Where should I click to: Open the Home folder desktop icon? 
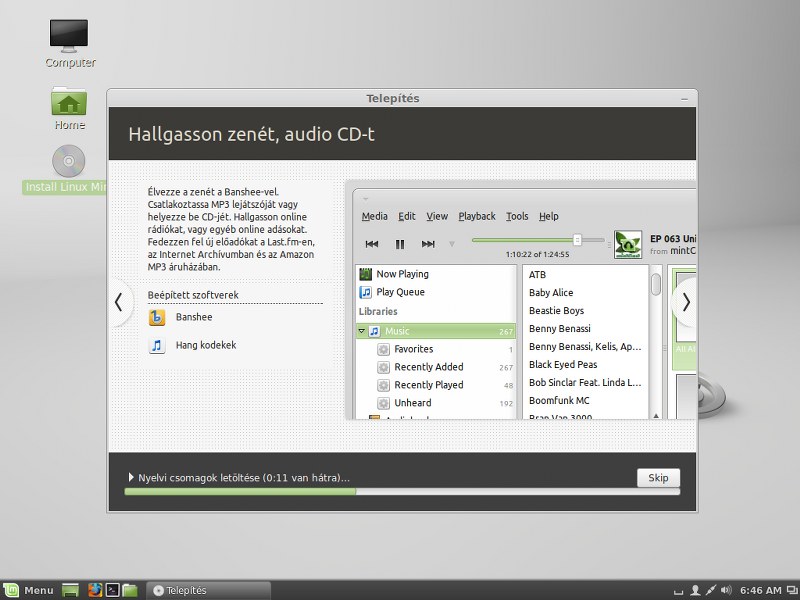pyautogui.click(x=69, y=108)
